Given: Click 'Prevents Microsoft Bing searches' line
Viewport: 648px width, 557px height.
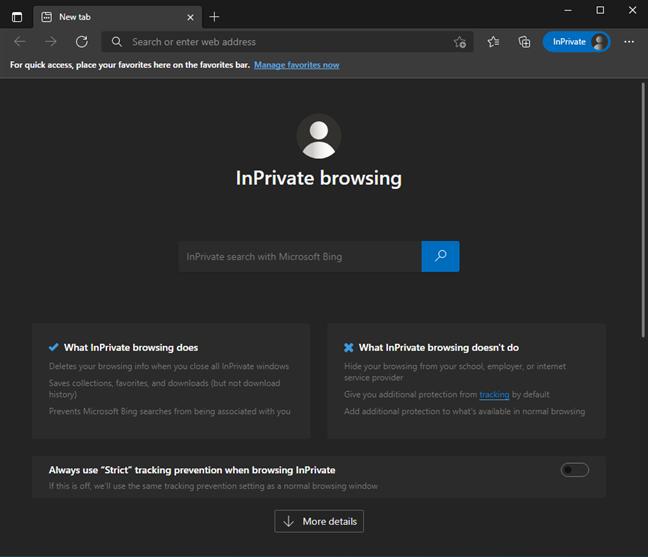Looking at the screenshot, I should pos(169,412).
